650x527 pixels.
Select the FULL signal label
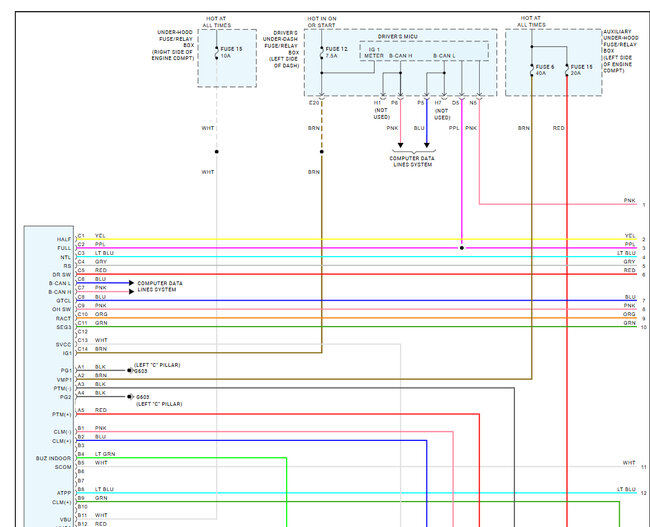point(64,248)
